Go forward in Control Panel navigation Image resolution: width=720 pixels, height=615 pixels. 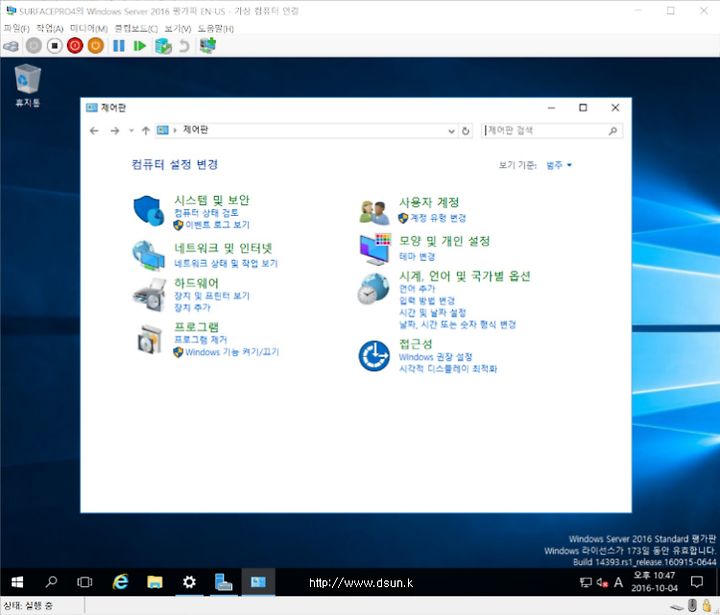[x=115, y=131]
